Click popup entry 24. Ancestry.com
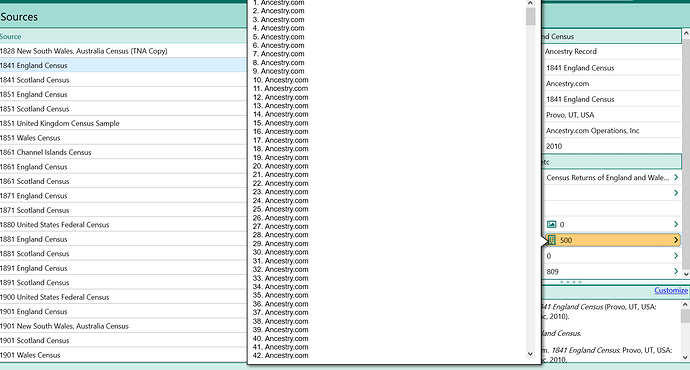 coord(280,201)
